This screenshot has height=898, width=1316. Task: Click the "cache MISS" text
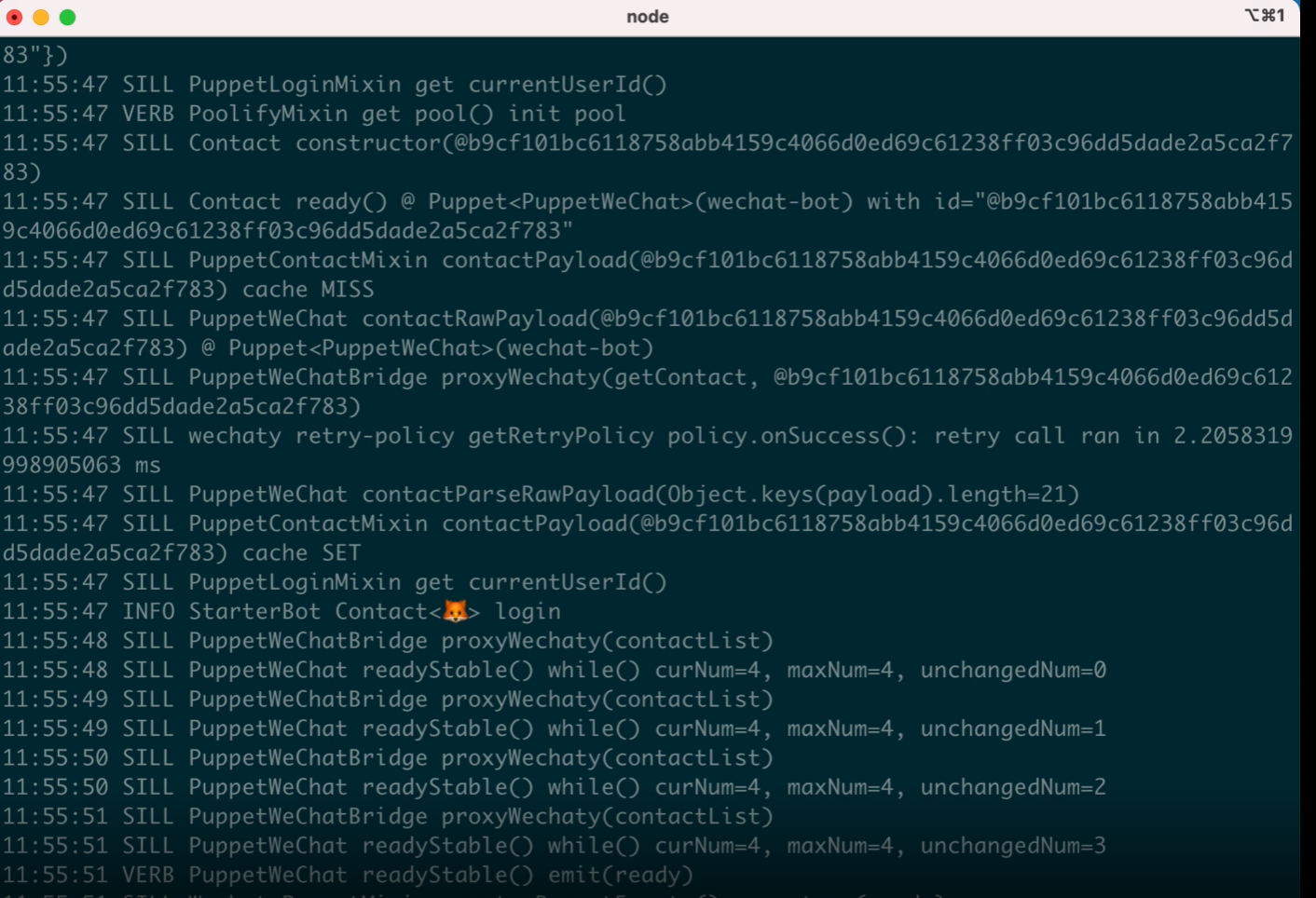click(x=308, y=290)
